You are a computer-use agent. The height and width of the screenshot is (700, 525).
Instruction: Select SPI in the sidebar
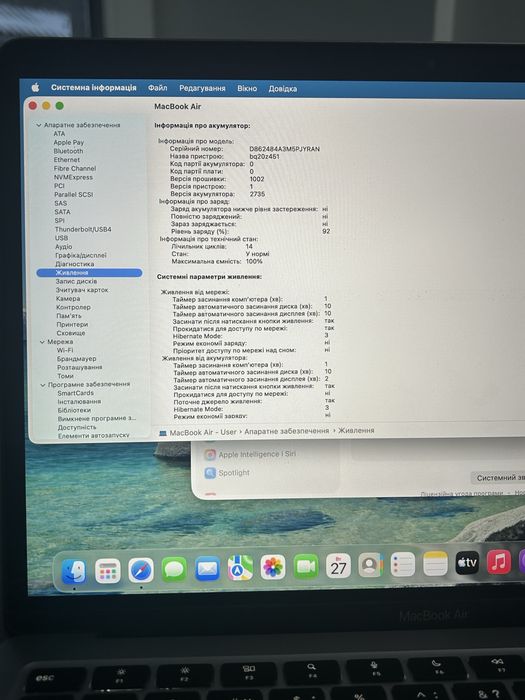click(x=60, y=220)
